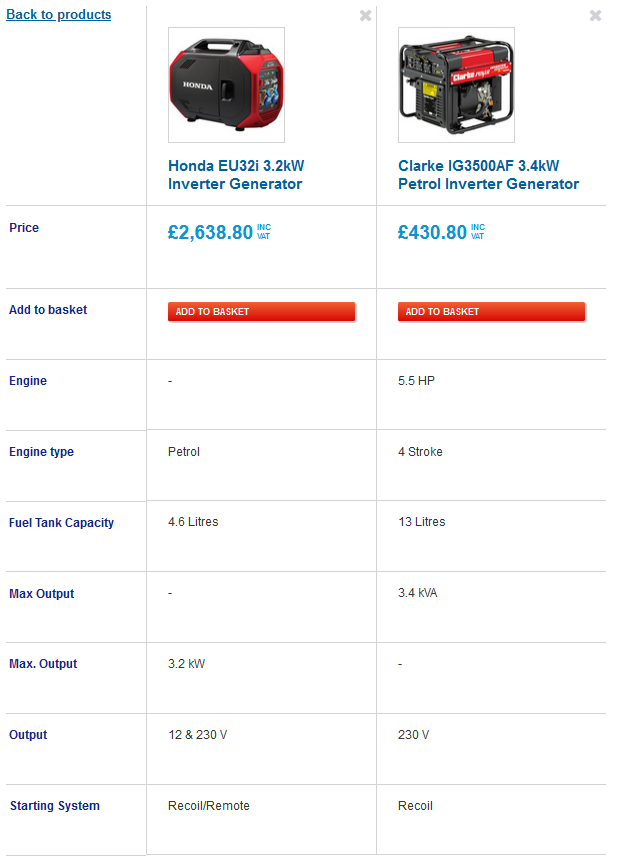Click the Recoil/Remote starting system value
Viewport: 628px width, 862px height.
(209, 806)
